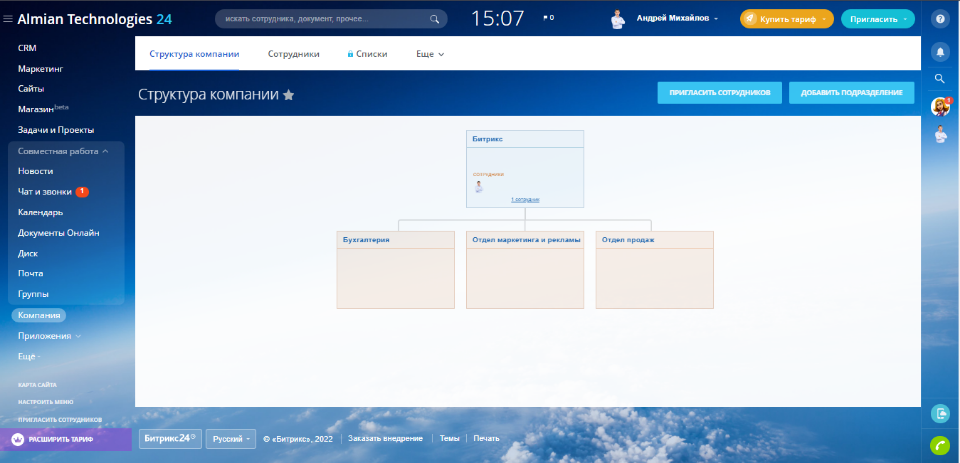This screenshot has height=463, width=960.
Task: Expand the Приложения menu section
Action: pyautogui.click(x=49, y=336)
